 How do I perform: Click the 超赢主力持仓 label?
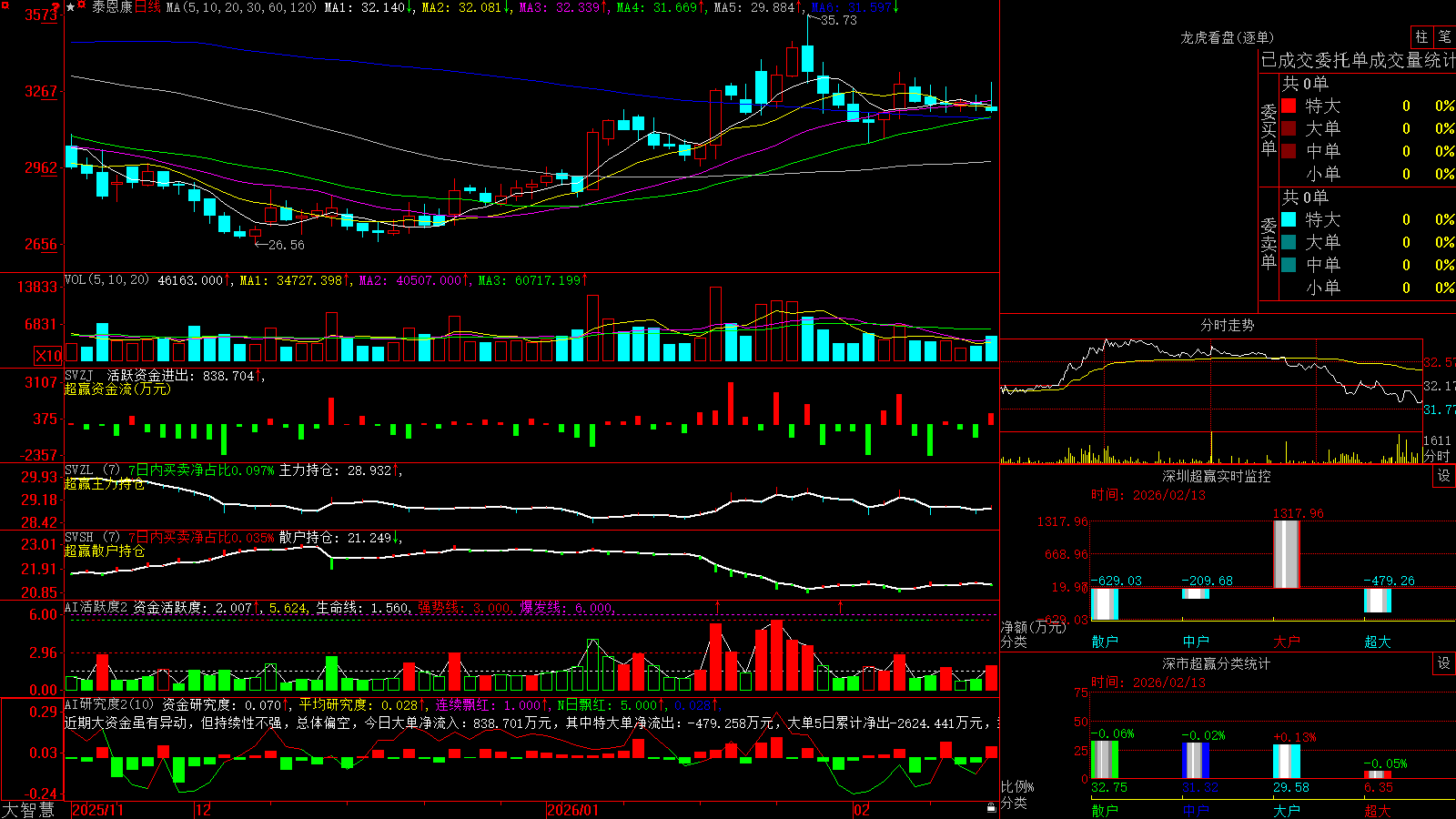coord(105,483)
